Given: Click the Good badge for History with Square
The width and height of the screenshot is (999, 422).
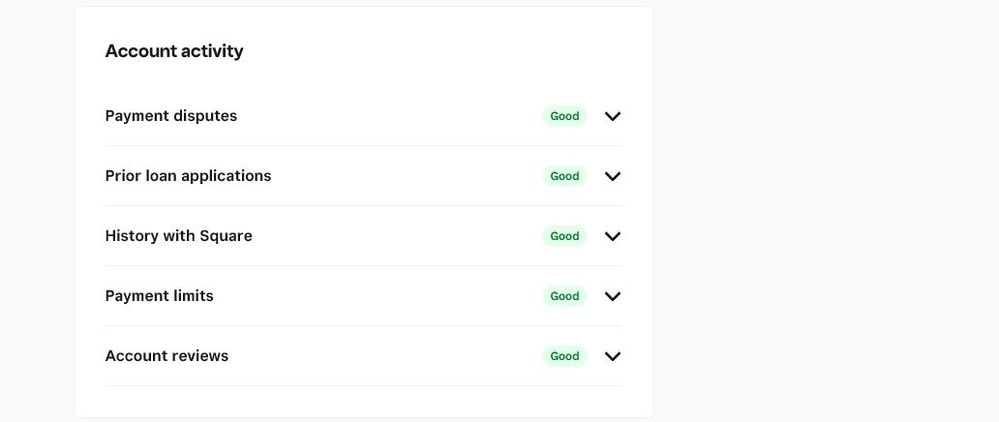Looking at the screenshot, I should click(564, 236).
